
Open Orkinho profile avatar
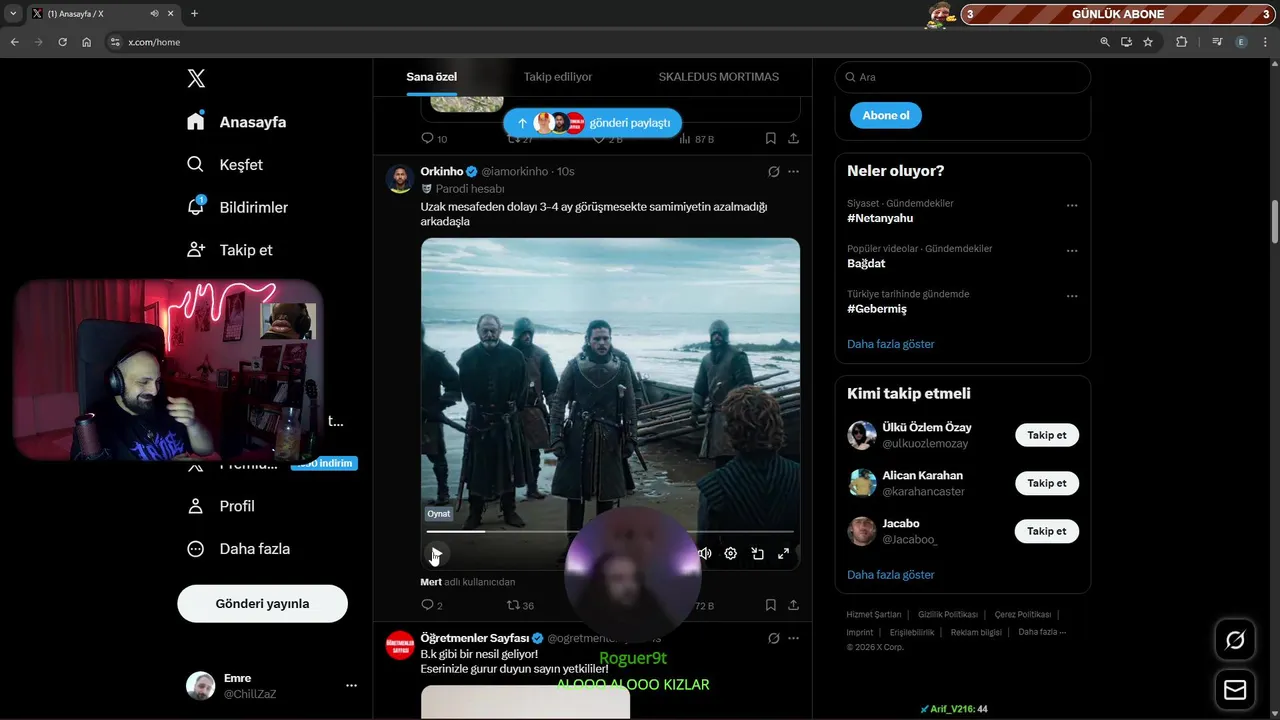click(400, 179)
